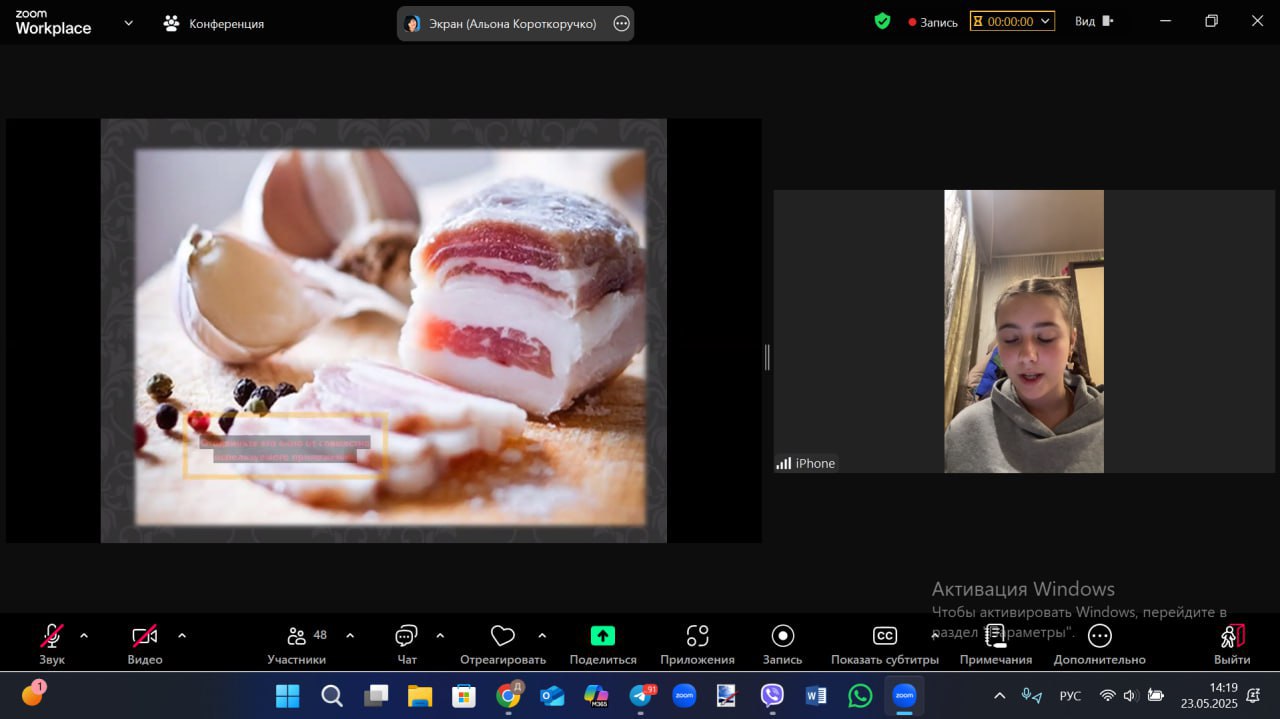
Task: Click the Запись record button in toolbar
Action: point(782,644)
